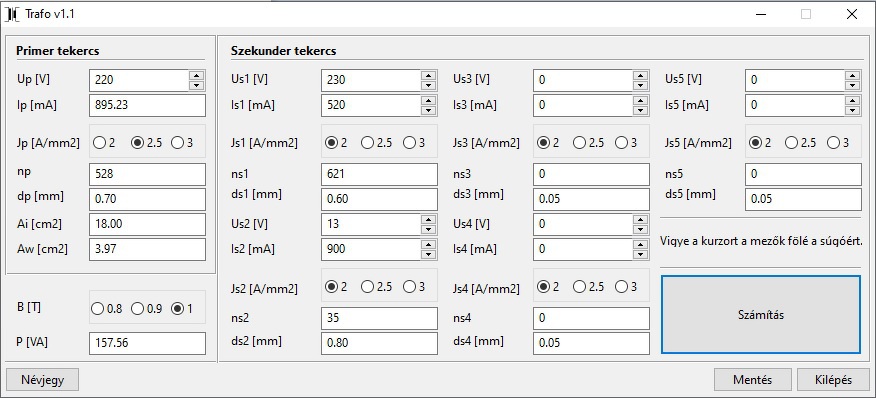Decrease Us1 voltage with down arrow
The width and height of the screenshot is (876, 398).
[x=429, y=86]
